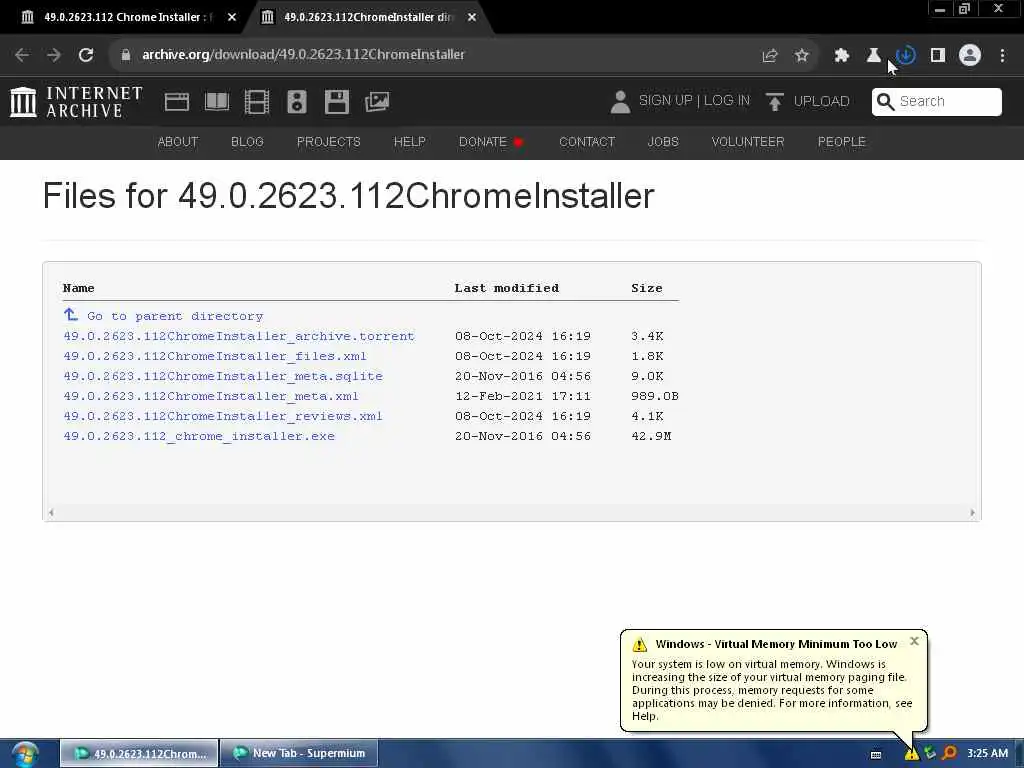Click the network tray icon
Image resolution: width=1024 pixels, height=768 pixels.
point(930,753)
